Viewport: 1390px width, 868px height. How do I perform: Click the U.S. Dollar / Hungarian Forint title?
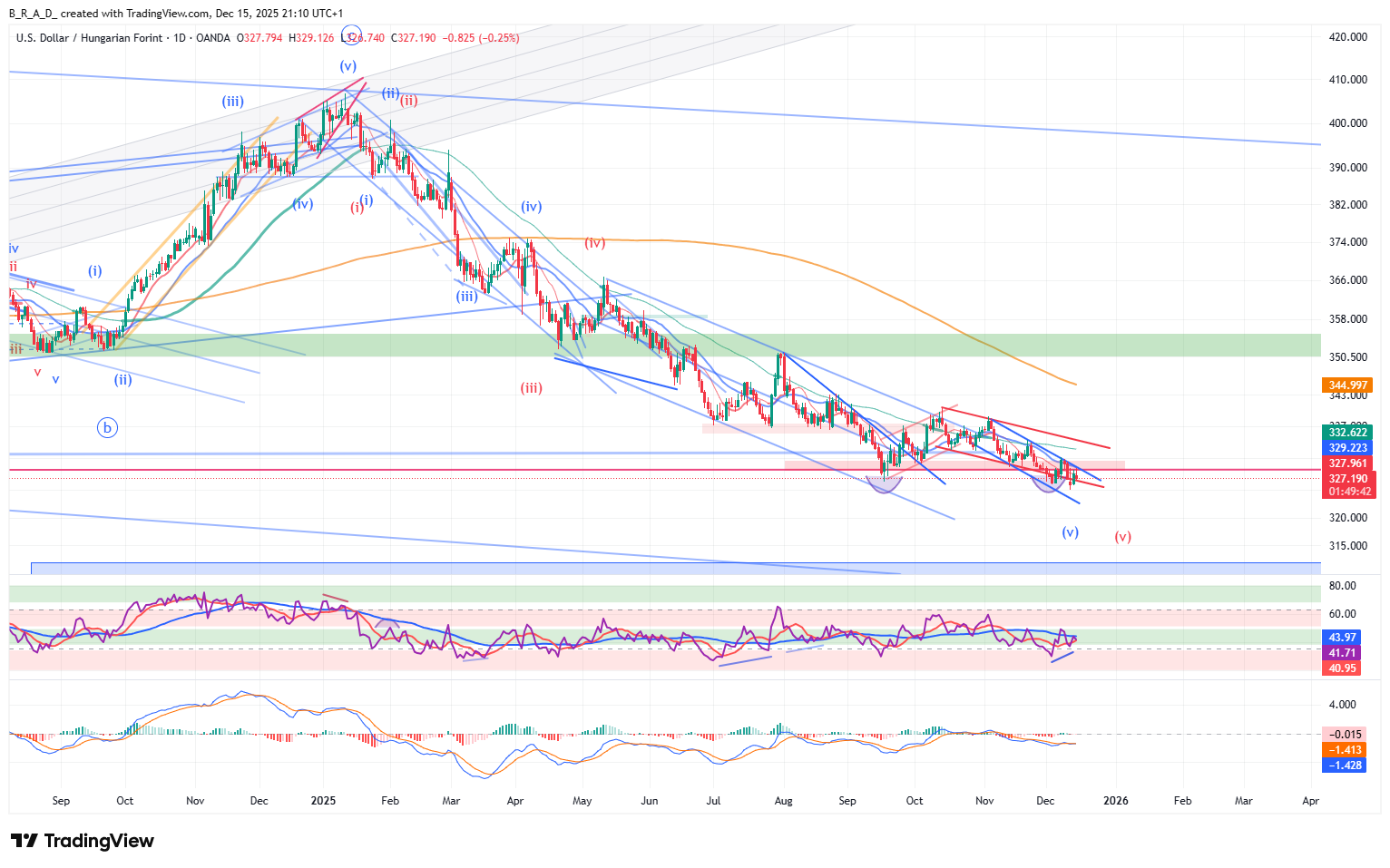tap(89, 38)
